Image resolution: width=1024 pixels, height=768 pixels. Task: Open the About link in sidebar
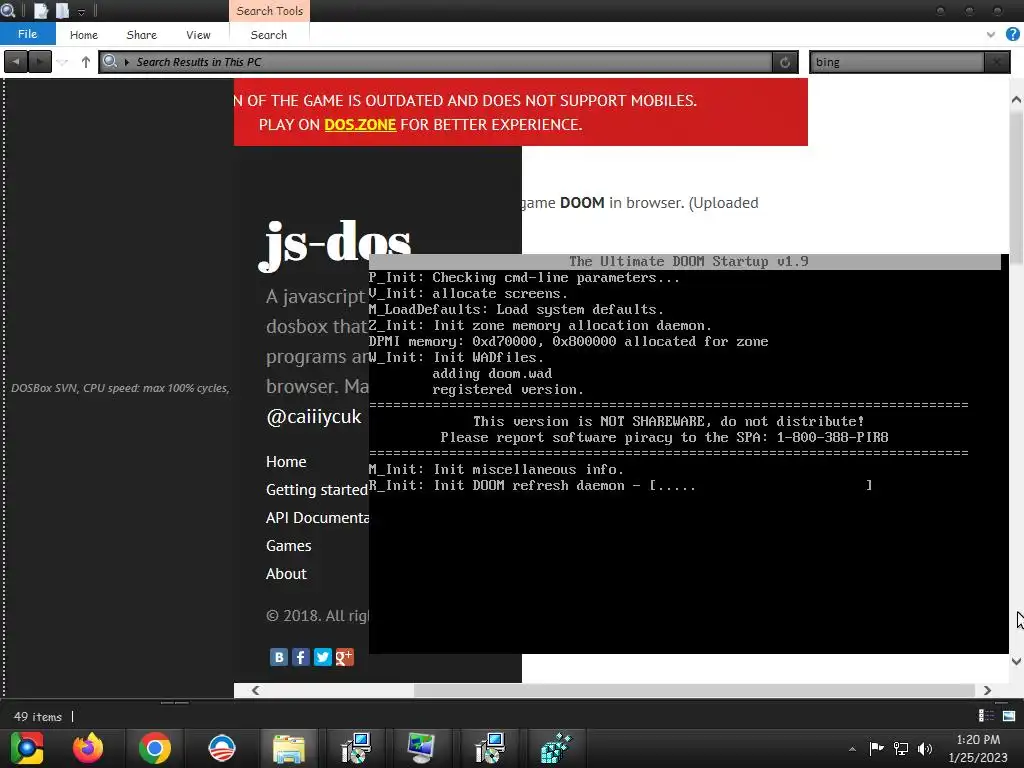pyautogui.click(x=286, y=574)
